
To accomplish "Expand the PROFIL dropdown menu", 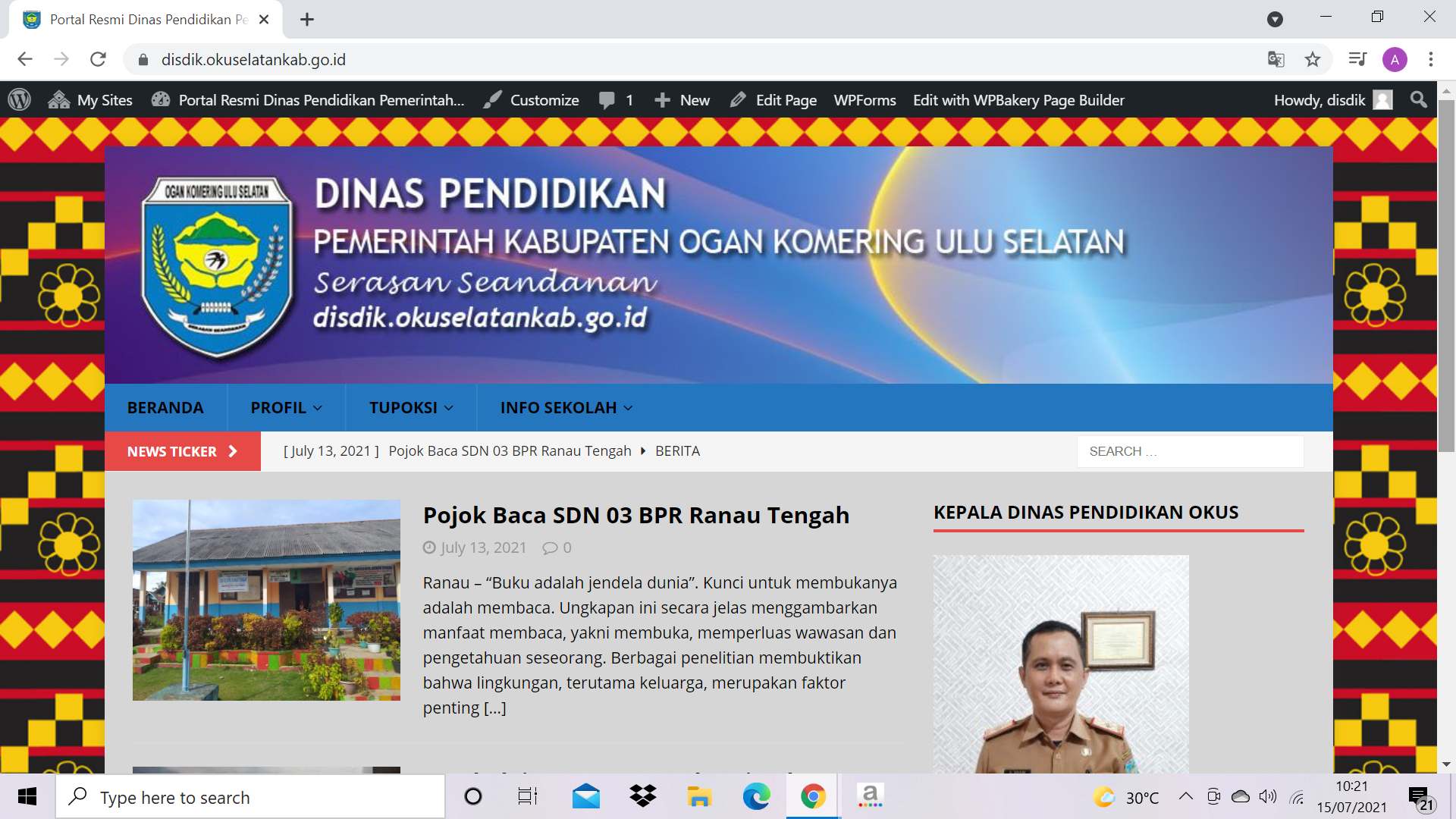I will coord(286,408).
